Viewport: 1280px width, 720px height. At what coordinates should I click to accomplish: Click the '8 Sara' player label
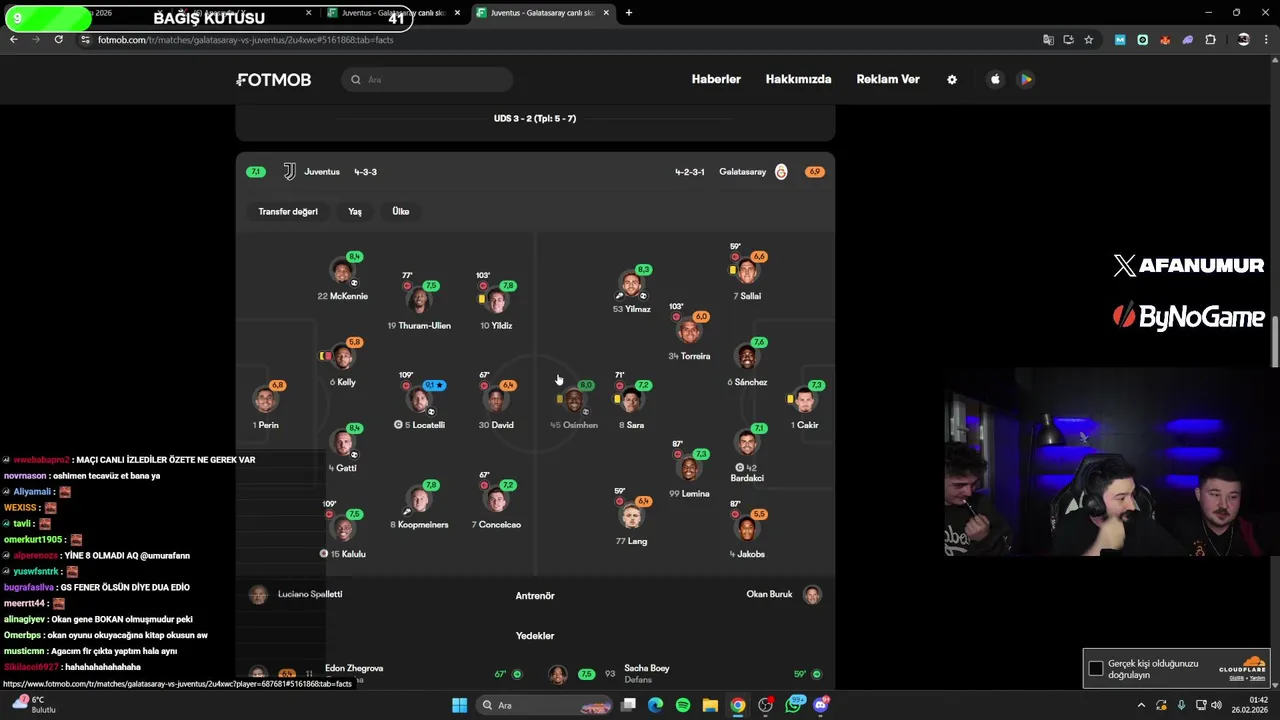tap(631, 425)
